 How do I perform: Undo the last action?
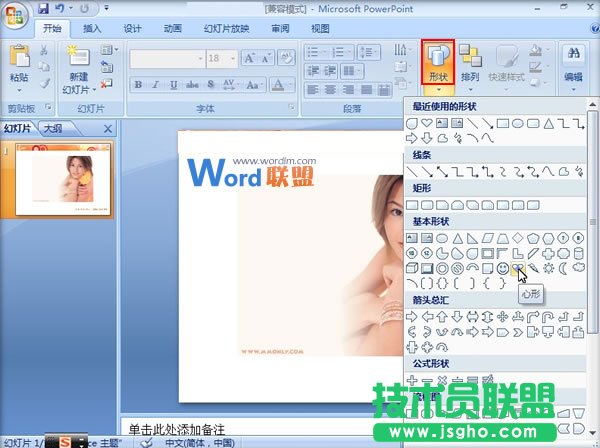pos(60,8)
